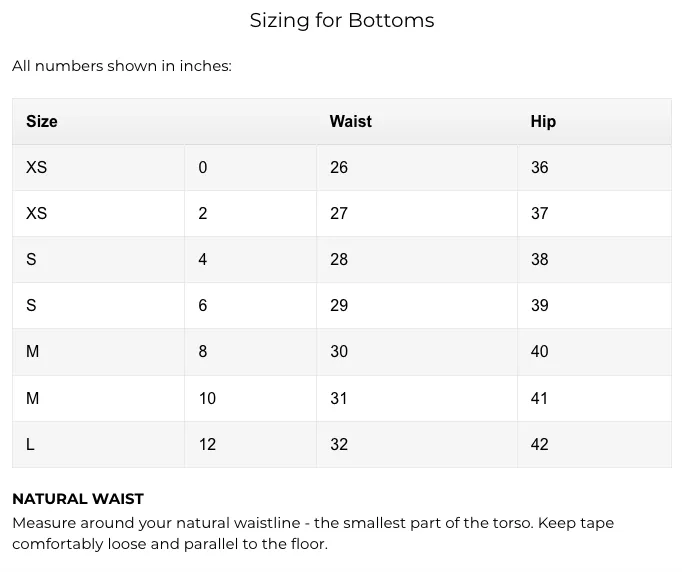Select the L size label

[x=30, y=445]
